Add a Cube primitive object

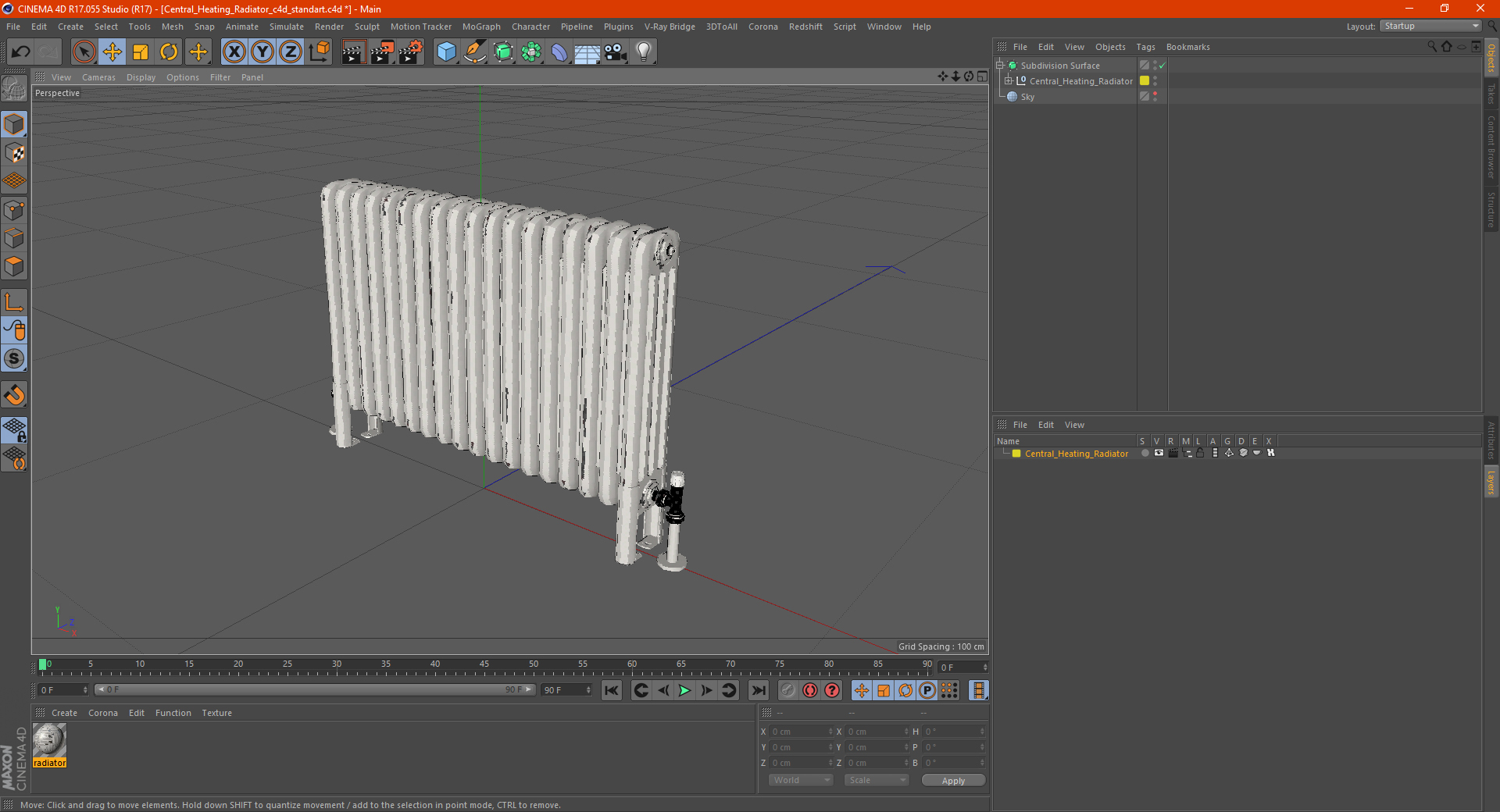click(x=446, y=52)
